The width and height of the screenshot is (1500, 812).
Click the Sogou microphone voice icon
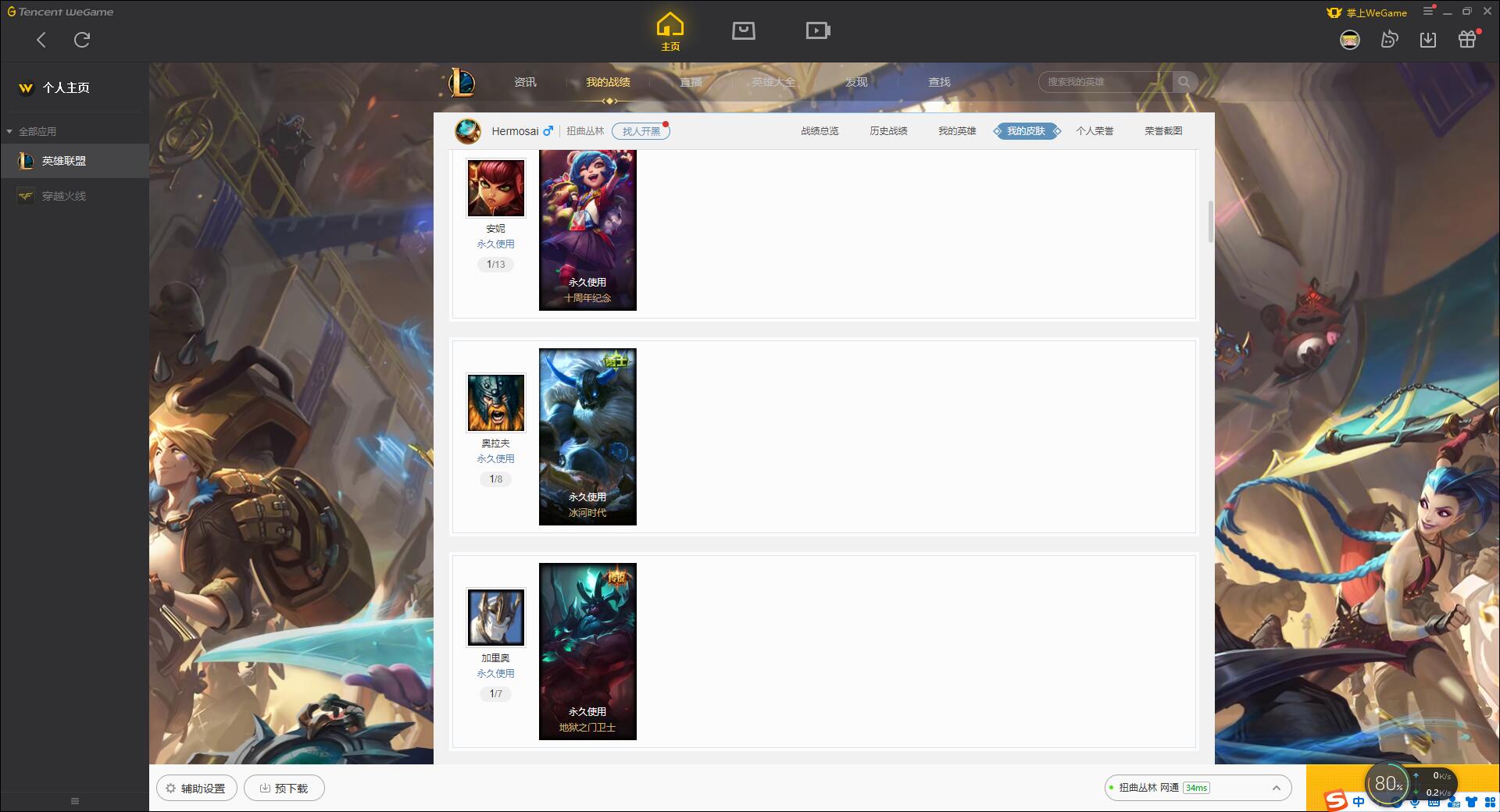click(1416, 803)
